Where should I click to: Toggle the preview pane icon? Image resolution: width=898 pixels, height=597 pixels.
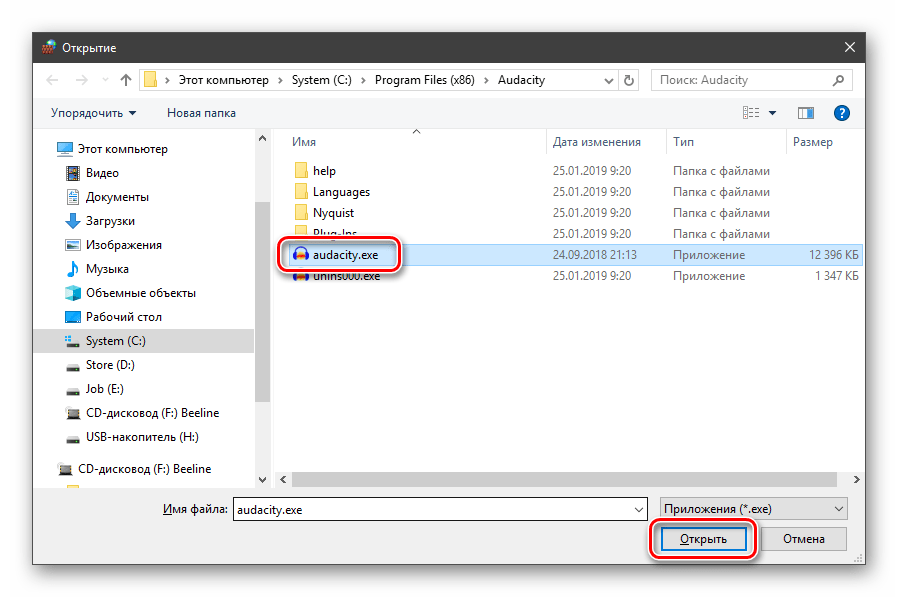[x=806, y=113]
